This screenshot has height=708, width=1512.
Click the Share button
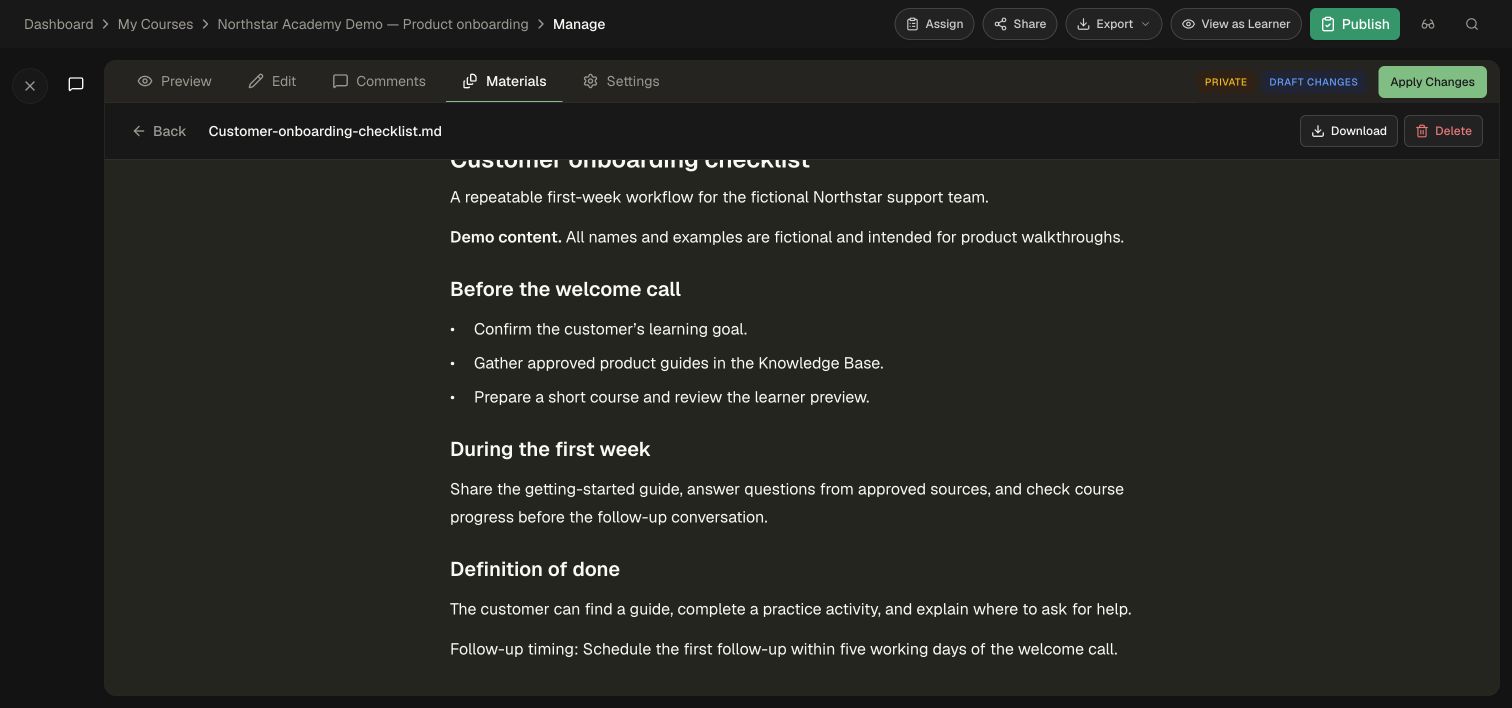1020,24
